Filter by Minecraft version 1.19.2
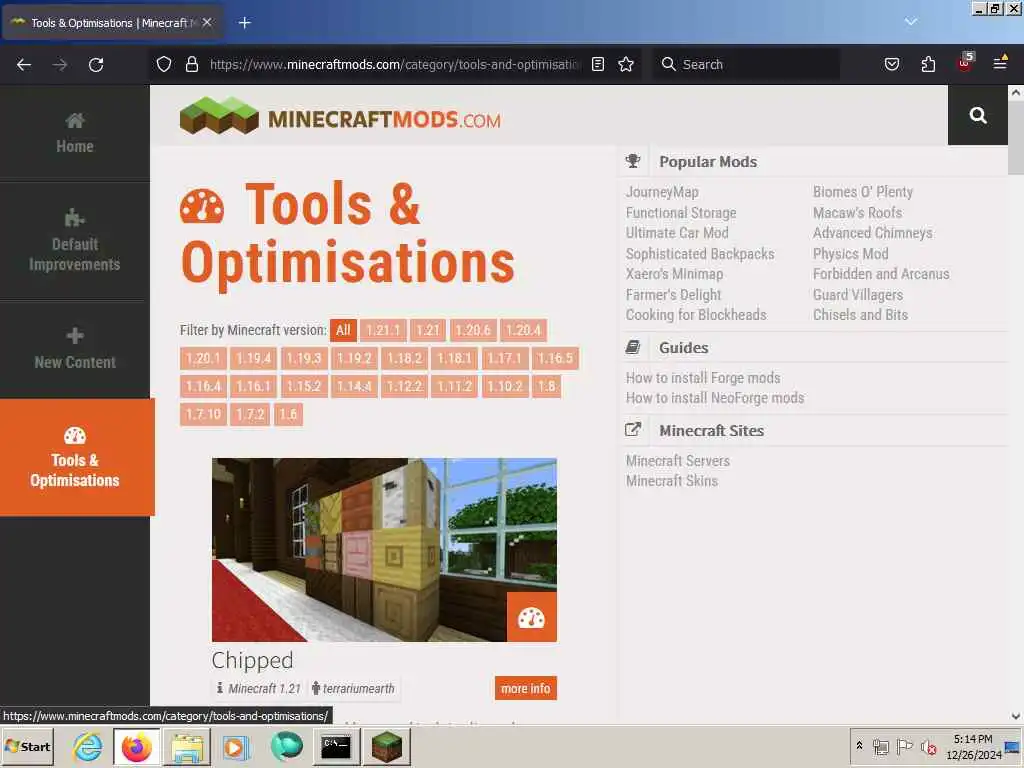Image resolution: width=1024 pixels, height=768 pixels. tap(355, 359)
